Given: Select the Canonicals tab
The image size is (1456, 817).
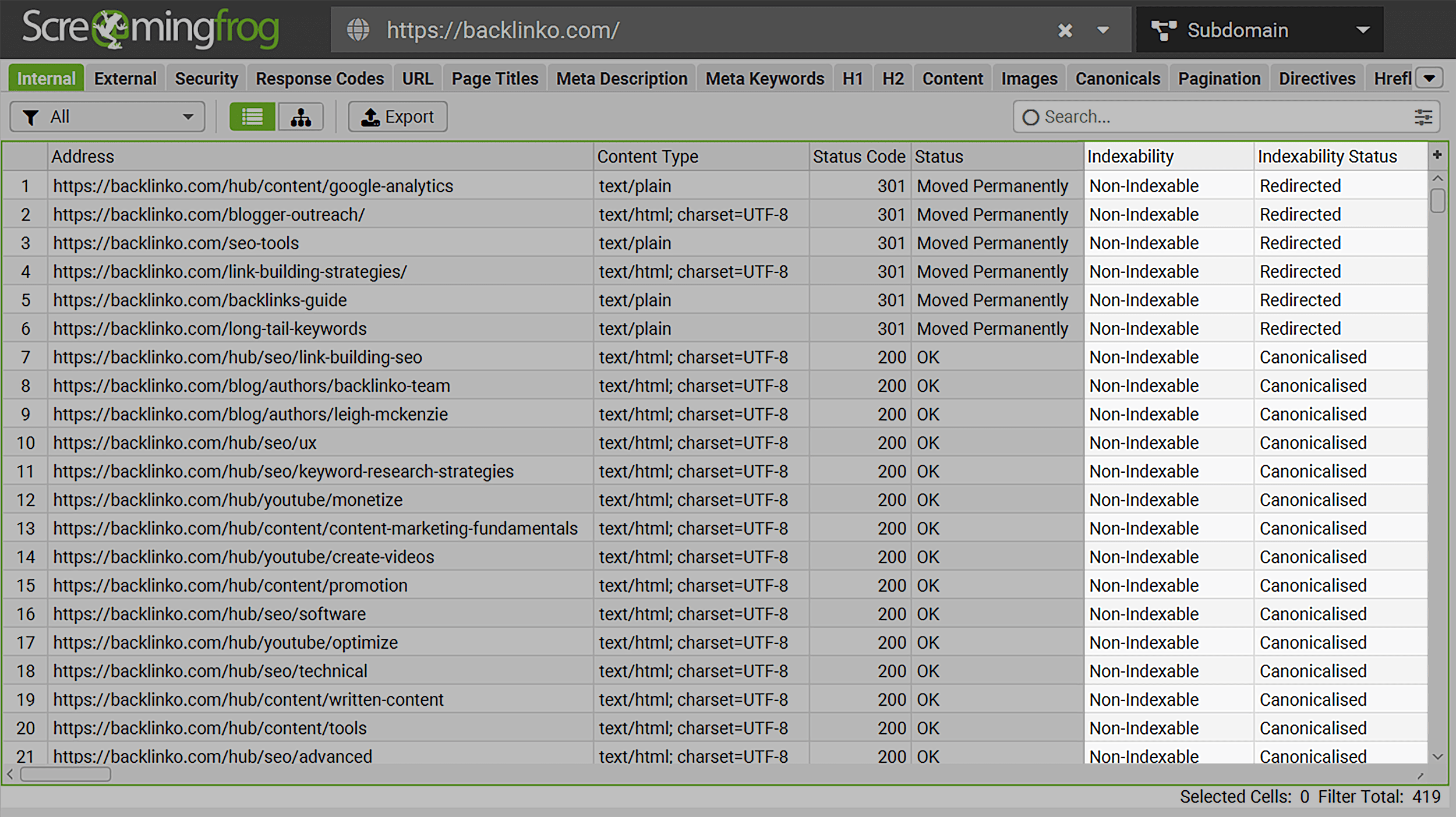Looking at the screenshot, I should tap(1118, 77).
